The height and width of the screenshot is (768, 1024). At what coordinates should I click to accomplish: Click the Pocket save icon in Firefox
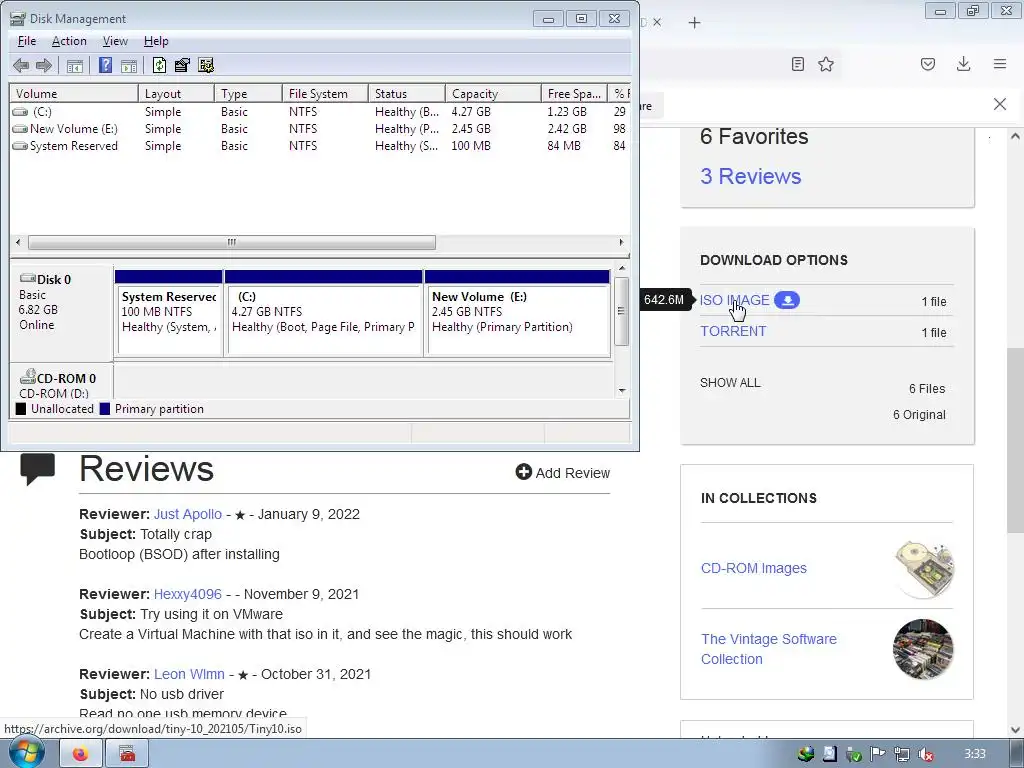coord(928,64)
